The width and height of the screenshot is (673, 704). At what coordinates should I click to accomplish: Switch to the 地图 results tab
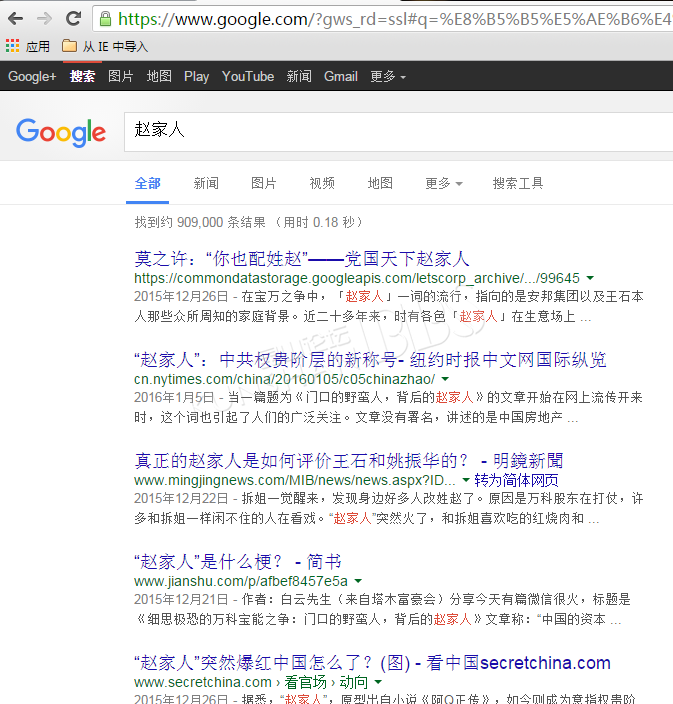tap(380, 183)
